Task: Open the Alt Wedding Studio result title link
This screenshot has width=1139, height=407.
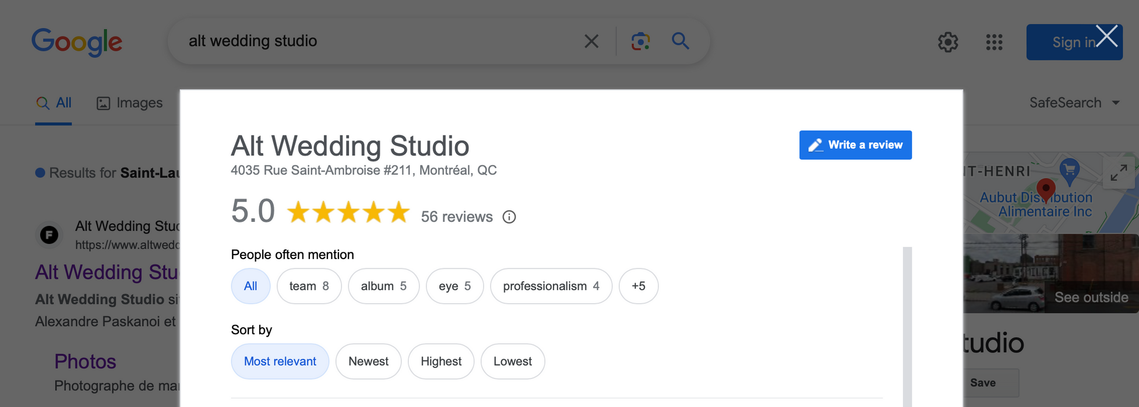Action: [108, 273]
